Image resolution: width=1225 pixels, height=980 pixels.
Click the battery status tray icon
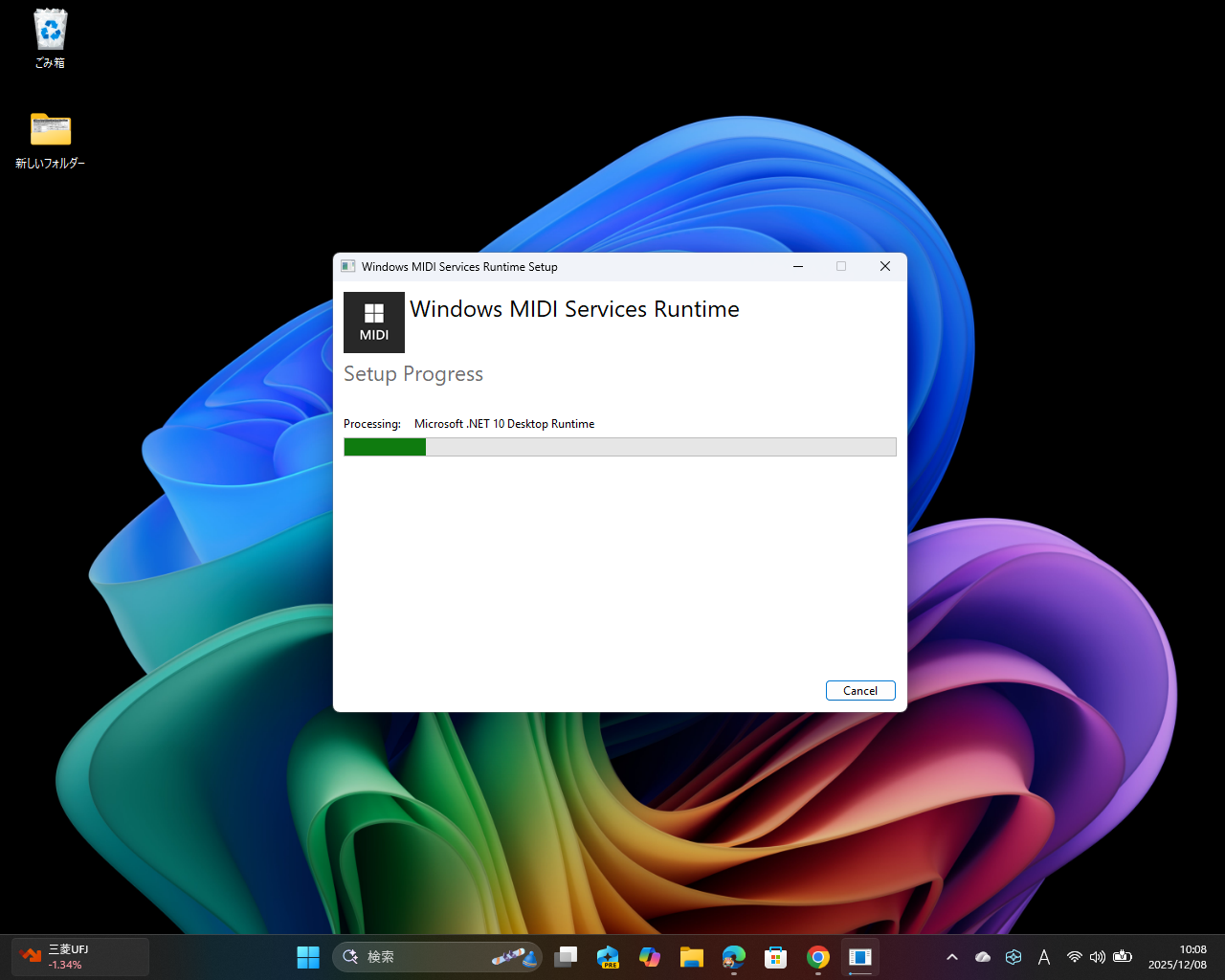pos(1123,957)
